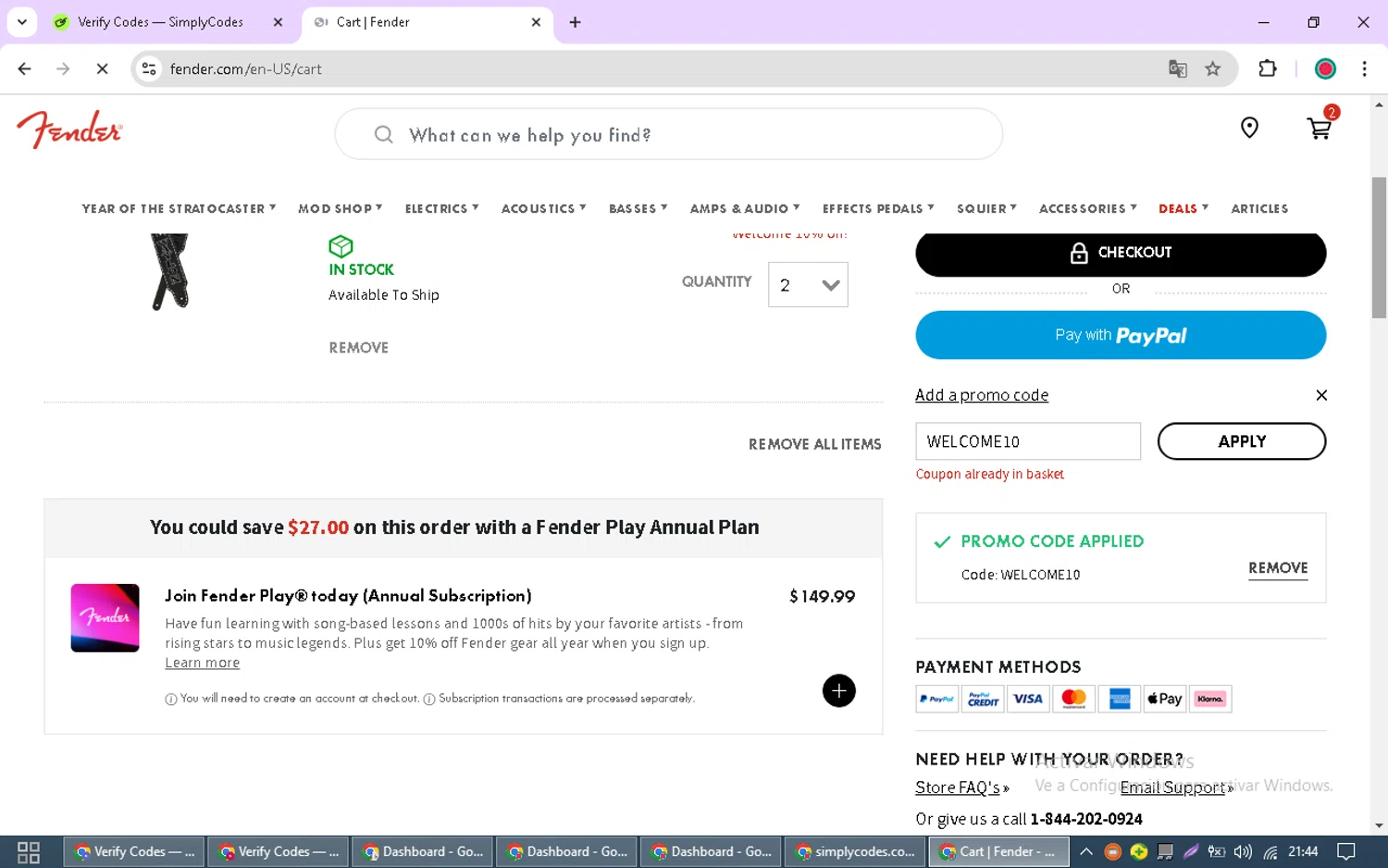The height and width of the screenshot is (868, 1388).
Task: Click the $149.99 subscription price
Action: coord(822,597)
